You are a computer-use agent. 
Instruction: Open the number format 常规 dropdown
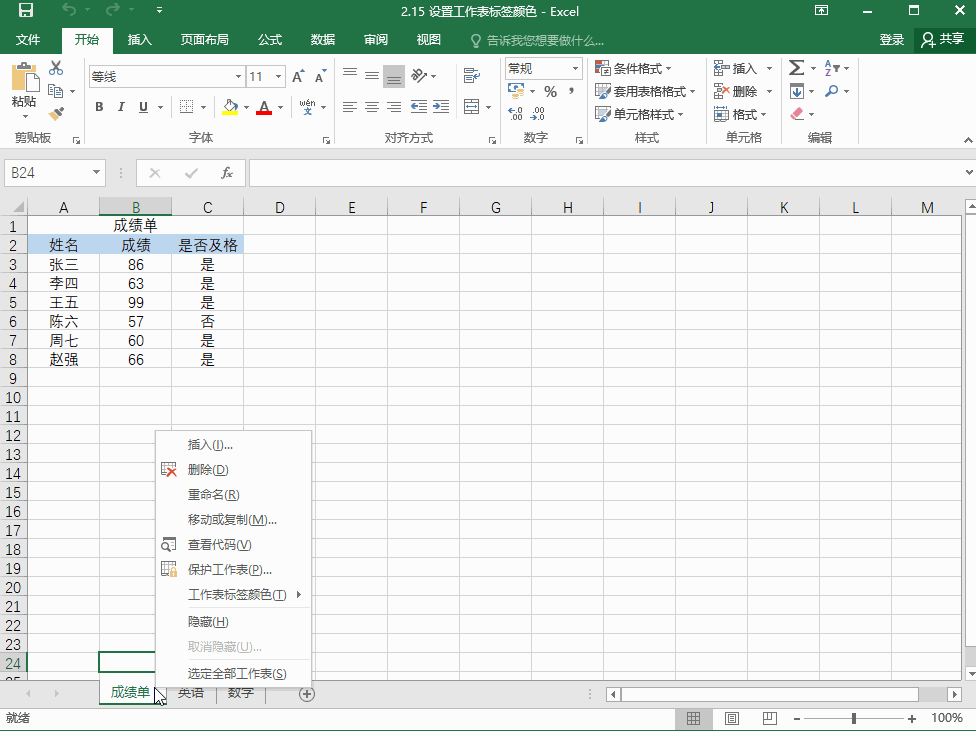(575, 68)
